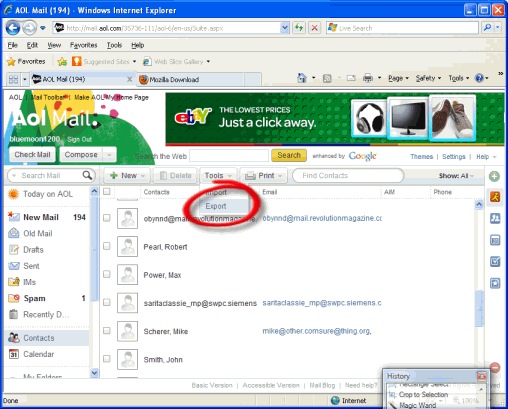This screenshot has width=508, height=409.
Task: Open the New Mail folder
Action: pyautogui.click(x=47, y=217)
